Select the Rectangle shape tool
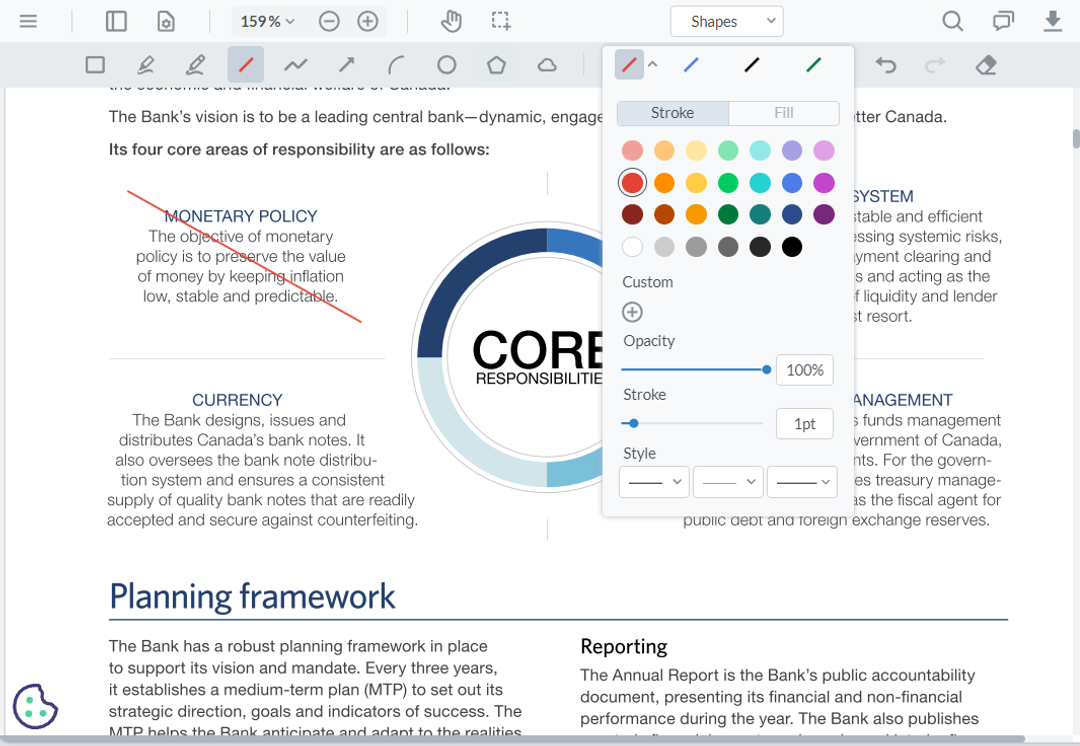The image size is (1080, 746). pos(95,64)
